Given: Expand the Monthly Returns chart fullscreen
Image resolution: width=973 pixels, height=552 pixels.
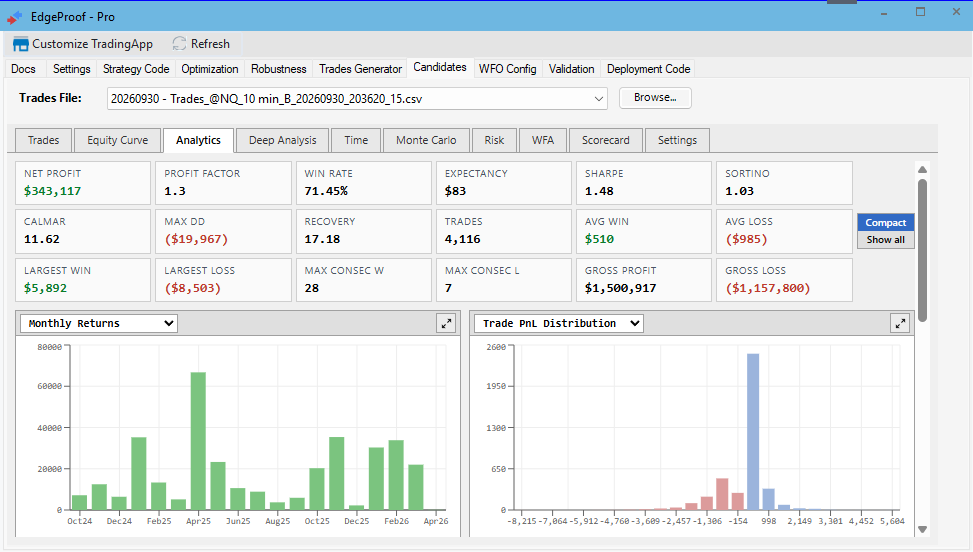Looking at the screenshot, I should click(x=446, y=323).
